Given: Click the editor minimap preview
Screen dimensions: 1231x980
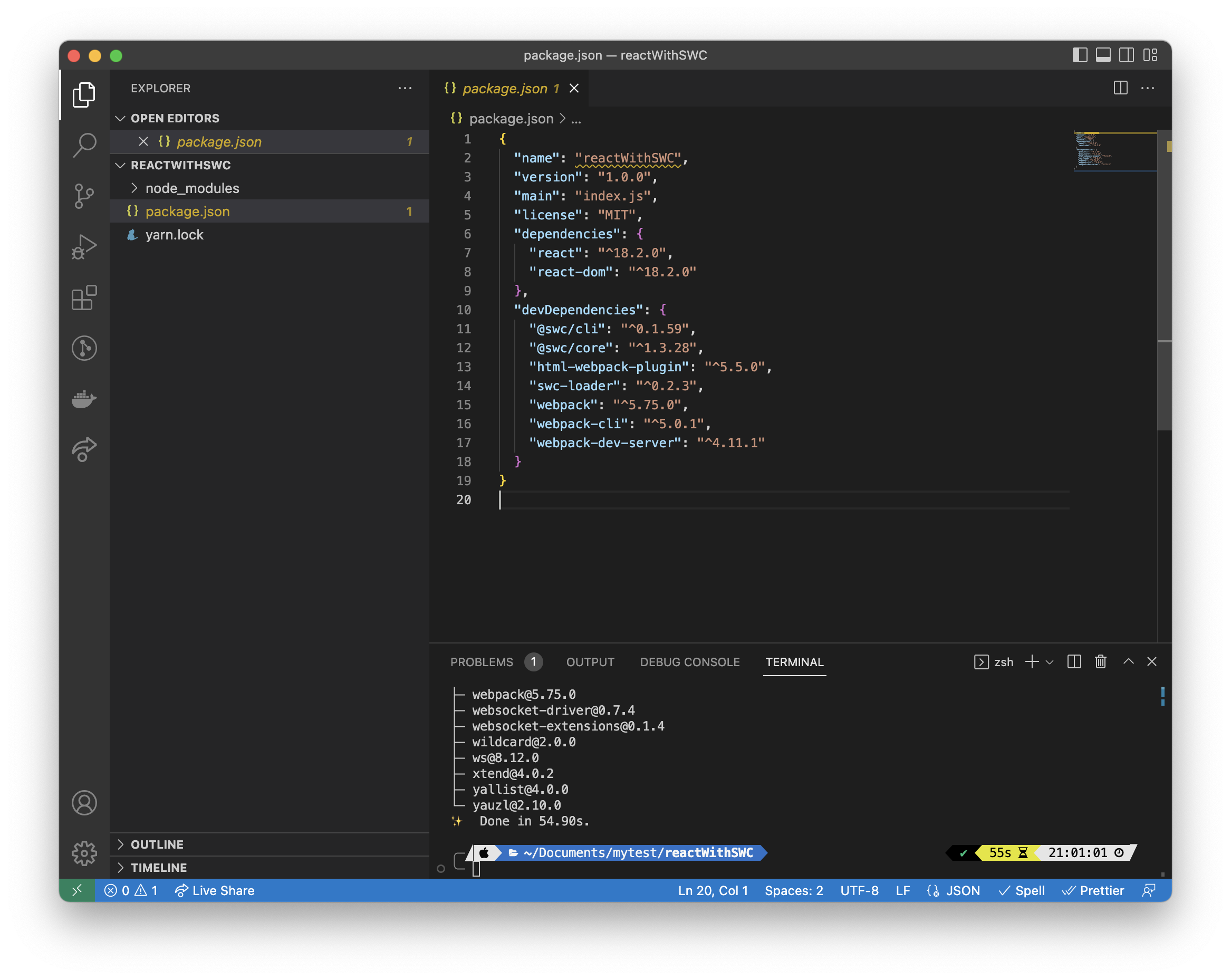Looking at the screenshot, I should pos(1114,151).
